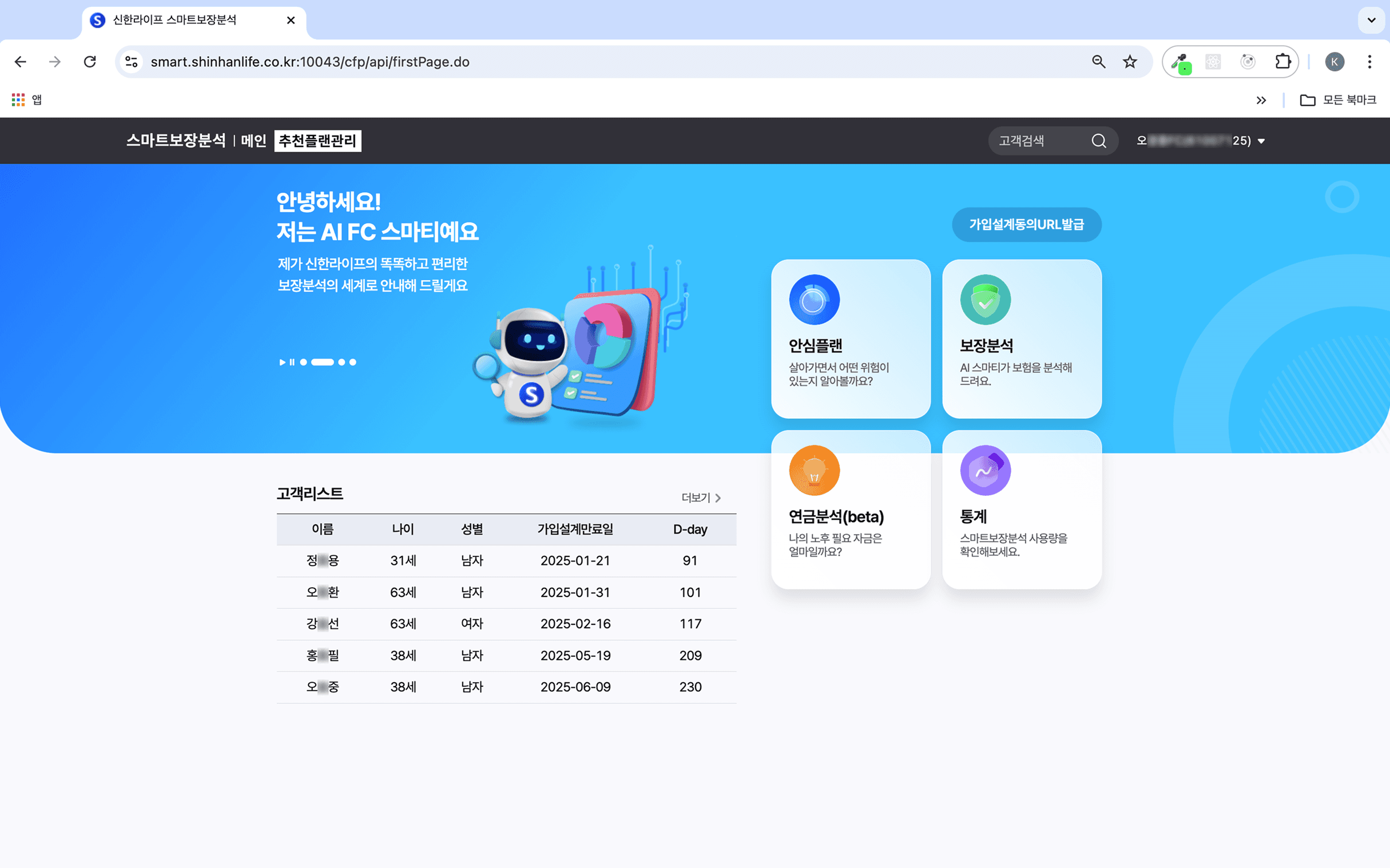Screen dimensions: 1390x868
Task: Open the 앱 apps grid icon
Action: 19,99
